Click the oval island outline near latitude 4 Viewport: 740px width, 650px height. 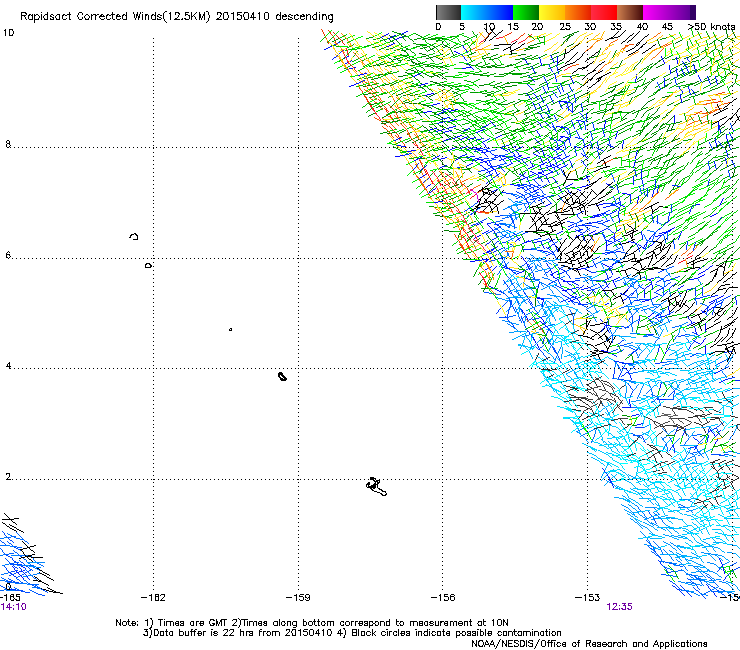[x=282, y=376]
